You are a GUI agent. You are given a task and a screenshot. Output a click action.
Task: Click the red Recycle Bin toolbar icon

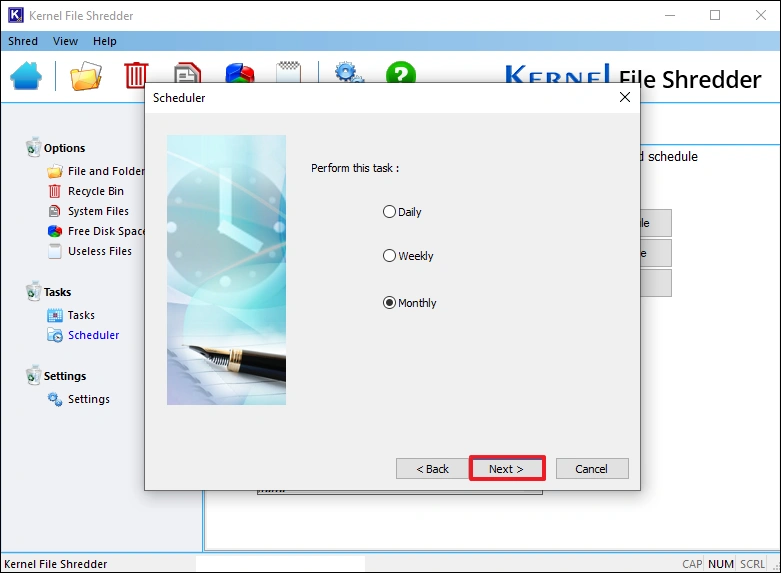(136, 75)
